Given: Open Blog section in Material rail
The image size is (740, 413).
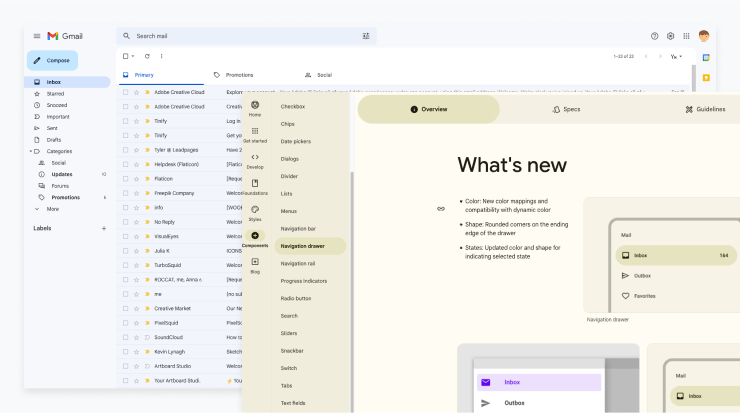Looking at the screenshot, I should 255,266.
